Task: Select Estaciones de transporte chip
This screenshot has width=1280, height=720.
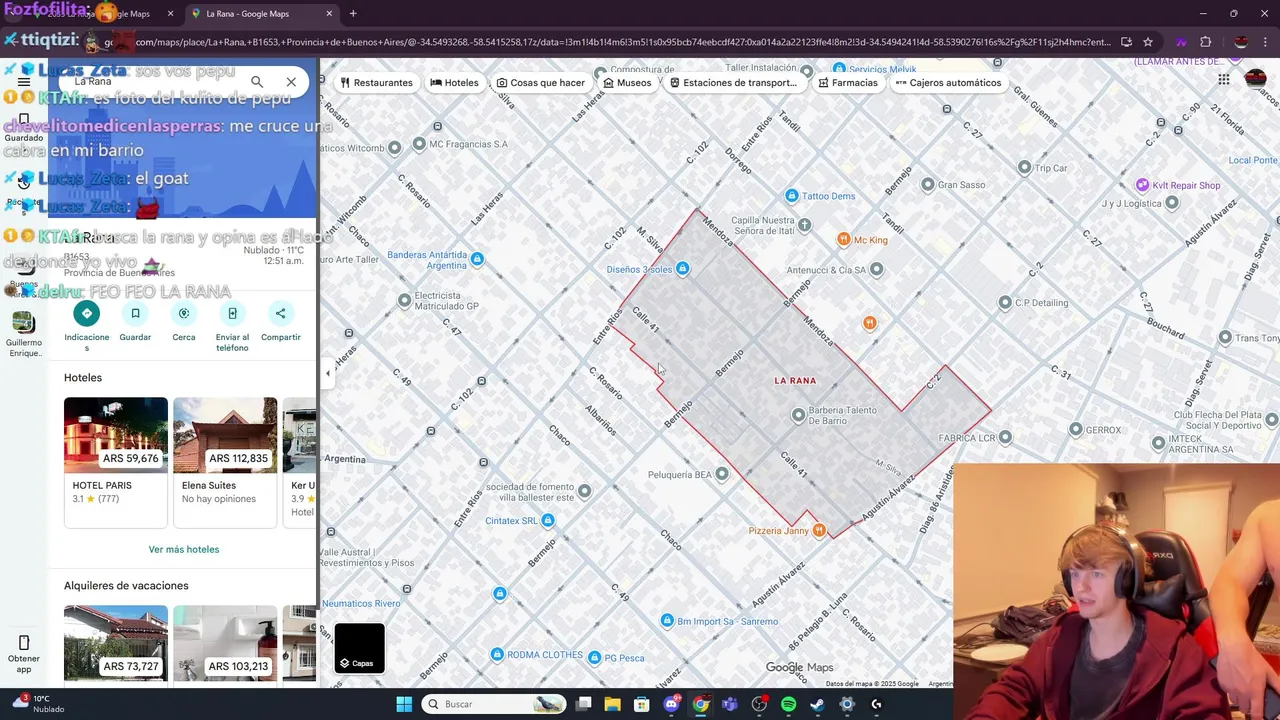Action: pos(733,83)
